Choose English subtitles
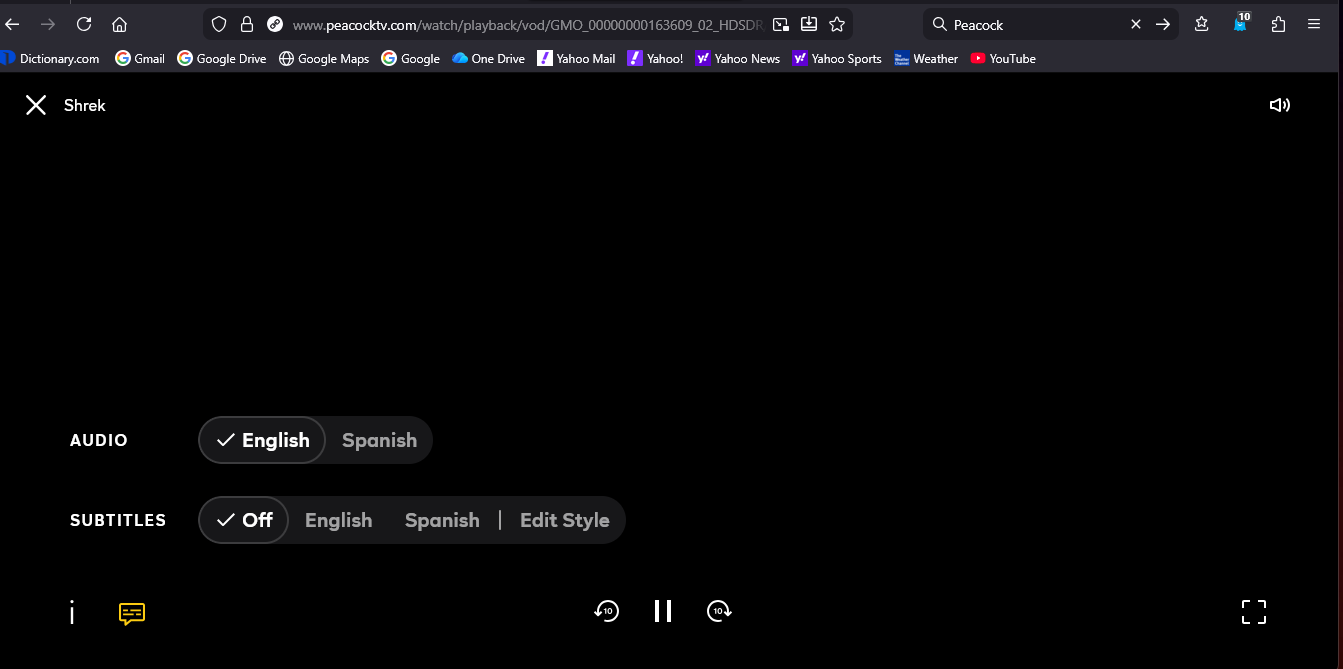 (x=338, y=520)
